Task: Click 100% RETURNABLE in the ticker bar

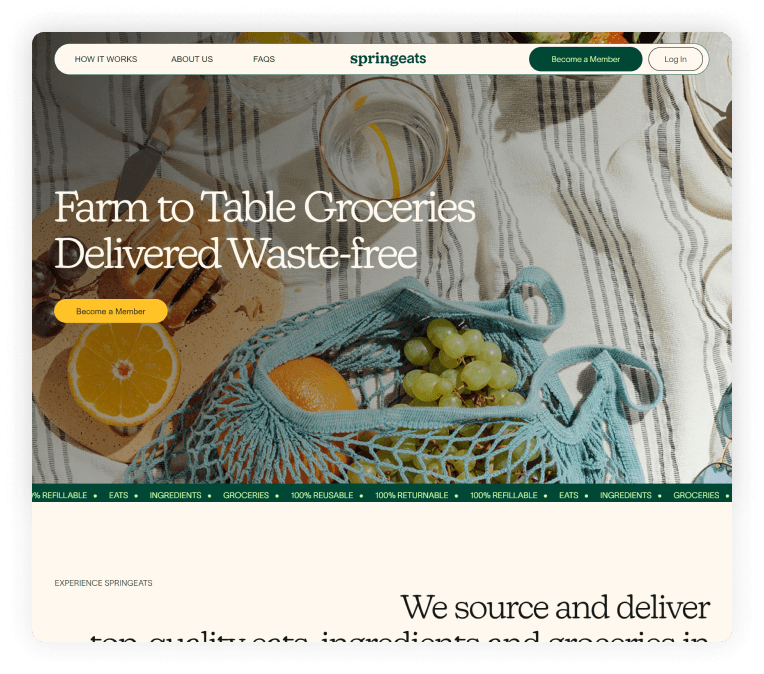Action: (x=412, y=495)
